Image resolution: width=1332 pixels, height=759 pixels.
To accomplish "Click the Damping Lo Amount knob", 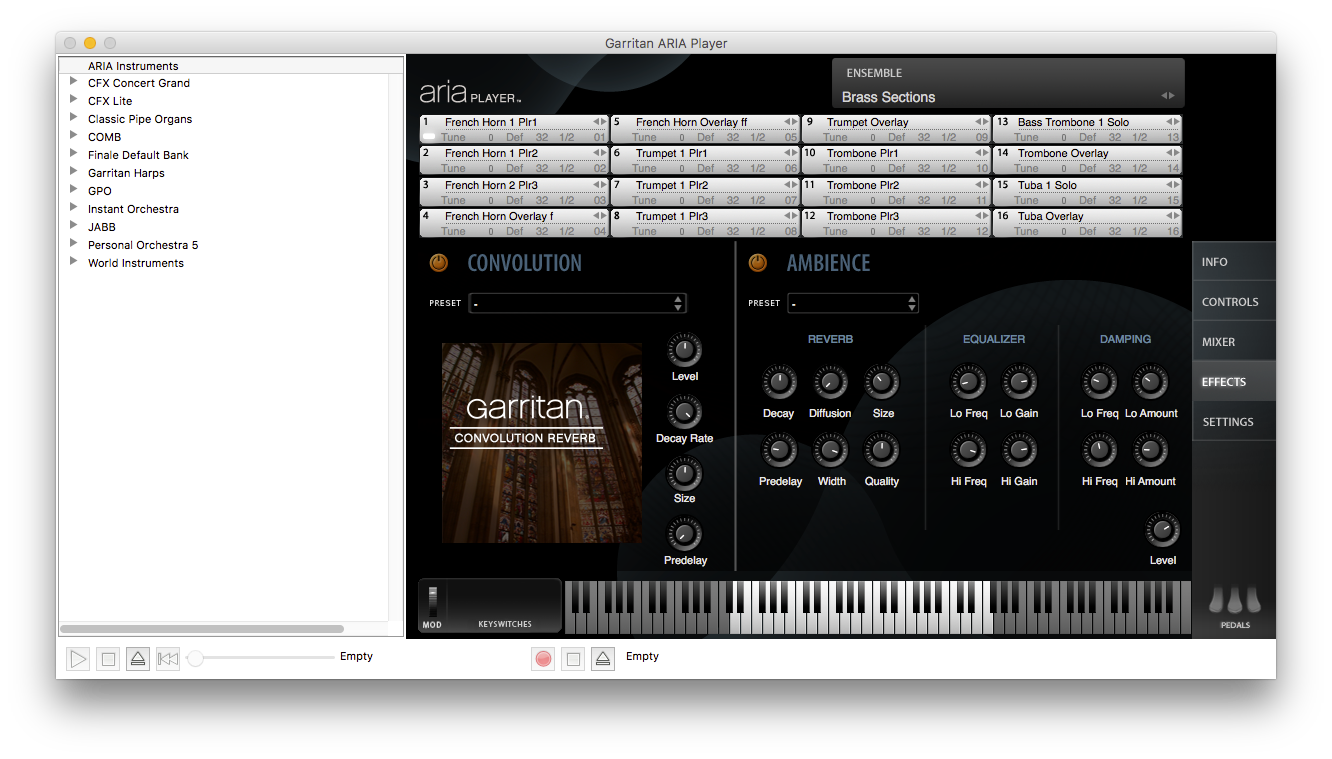I will click(1150, 382).
